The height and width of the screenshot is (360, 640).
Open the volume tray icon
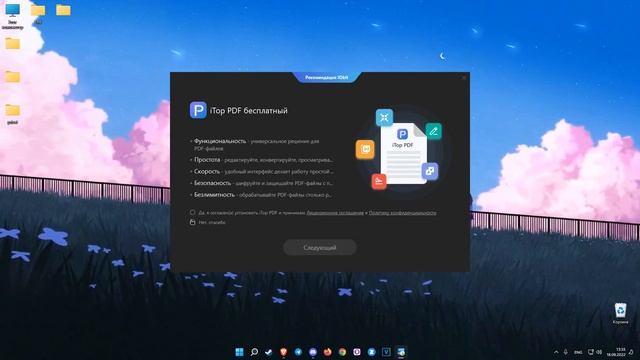[599, 352]
